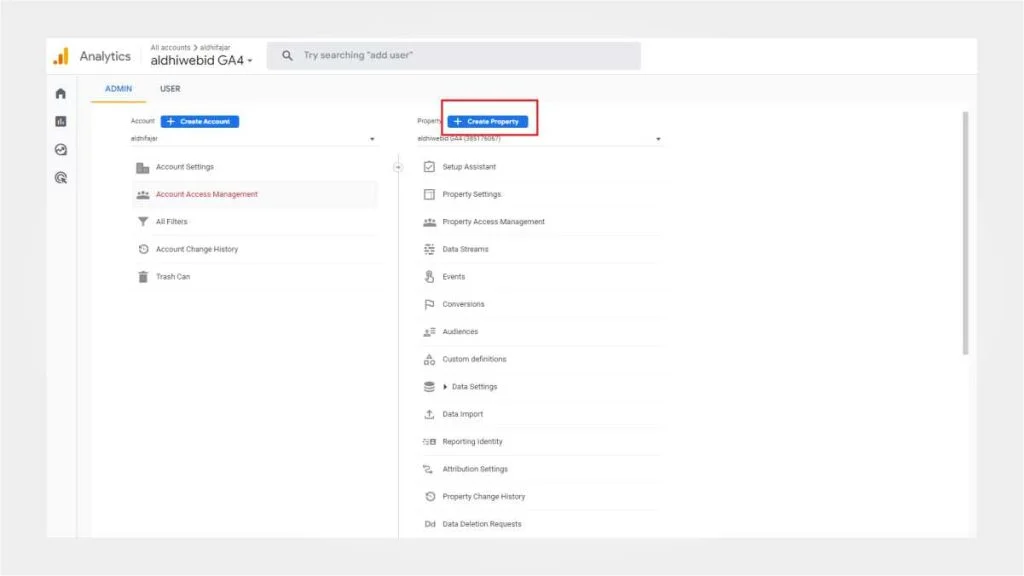Viewport: 1024px width, 576px height.
Task: Click the Property Access Management people icon
Action: pyautogui.click(x=429, y=222)
